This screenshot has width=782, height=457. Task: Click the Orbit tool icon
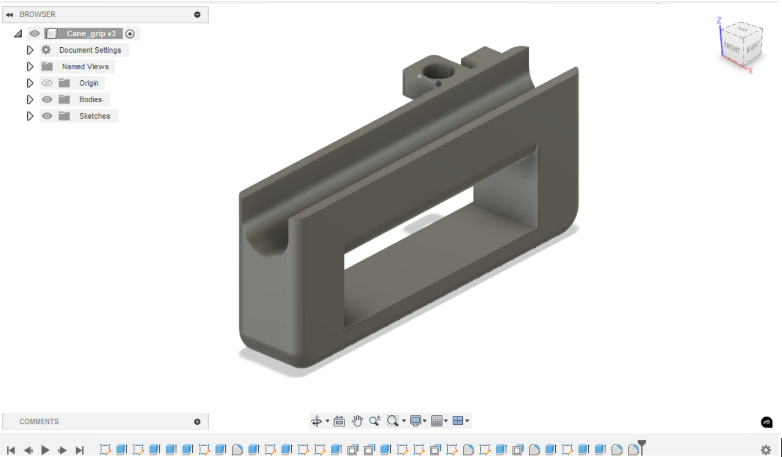[317, 421]
